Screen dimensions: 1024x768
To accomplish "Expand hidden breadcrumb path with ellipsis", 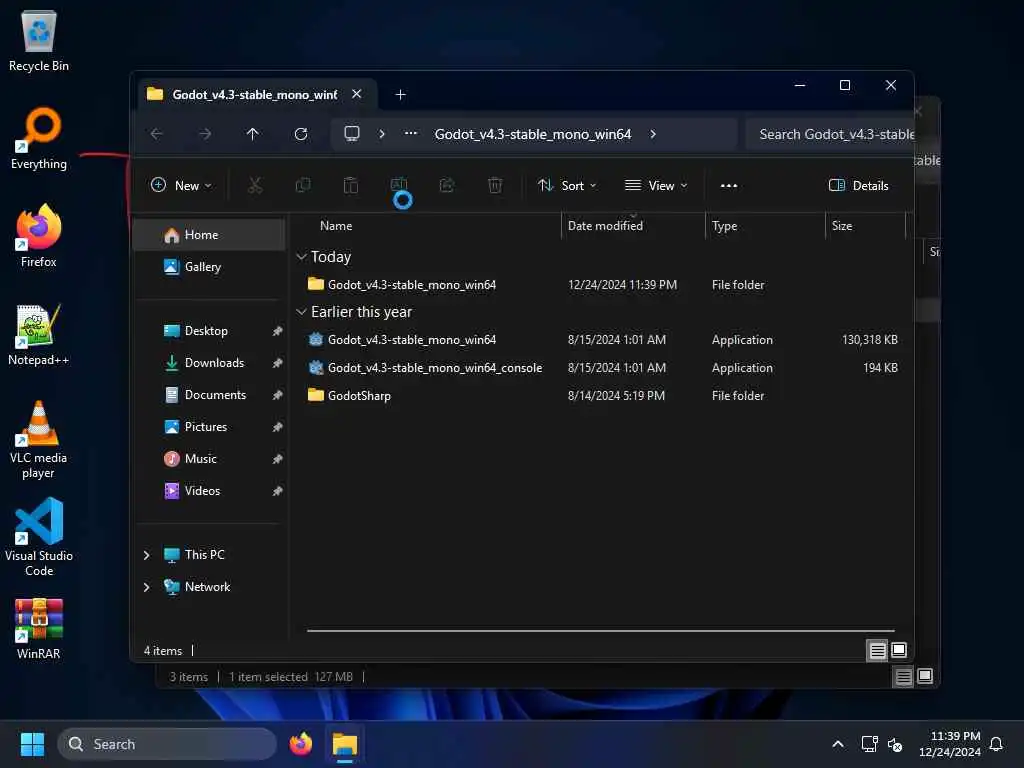I will point(411,134).
